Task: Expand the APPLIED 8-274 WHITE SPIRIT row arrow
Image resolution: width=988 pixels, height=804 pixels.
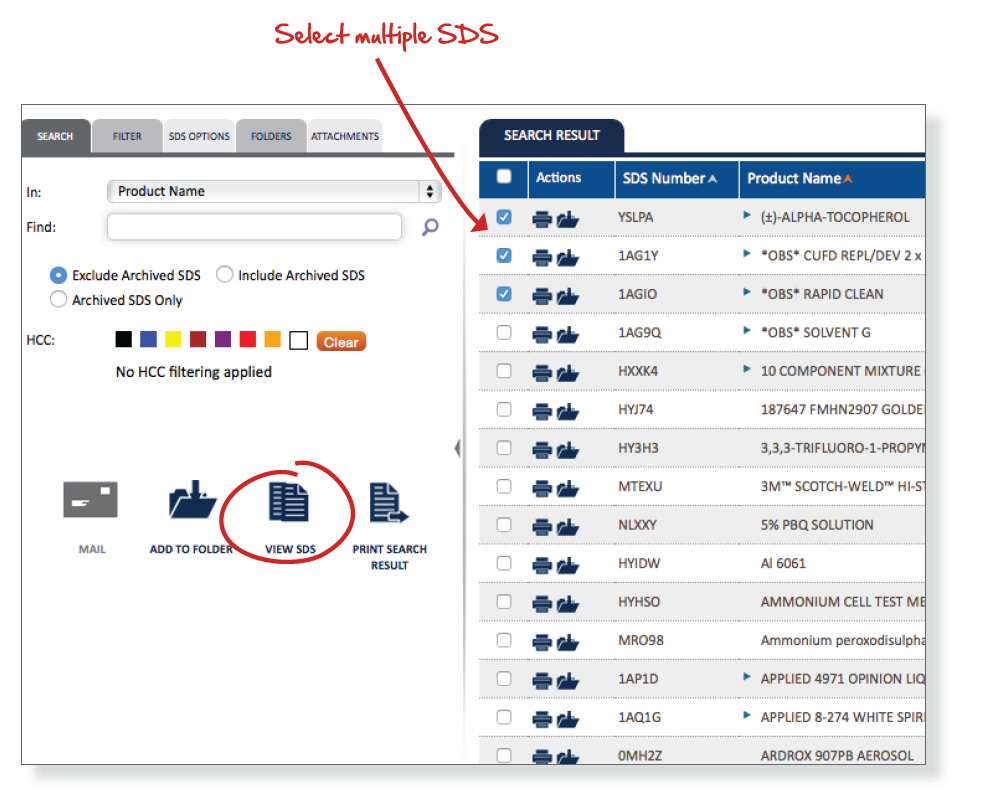Action: (747, 715)
